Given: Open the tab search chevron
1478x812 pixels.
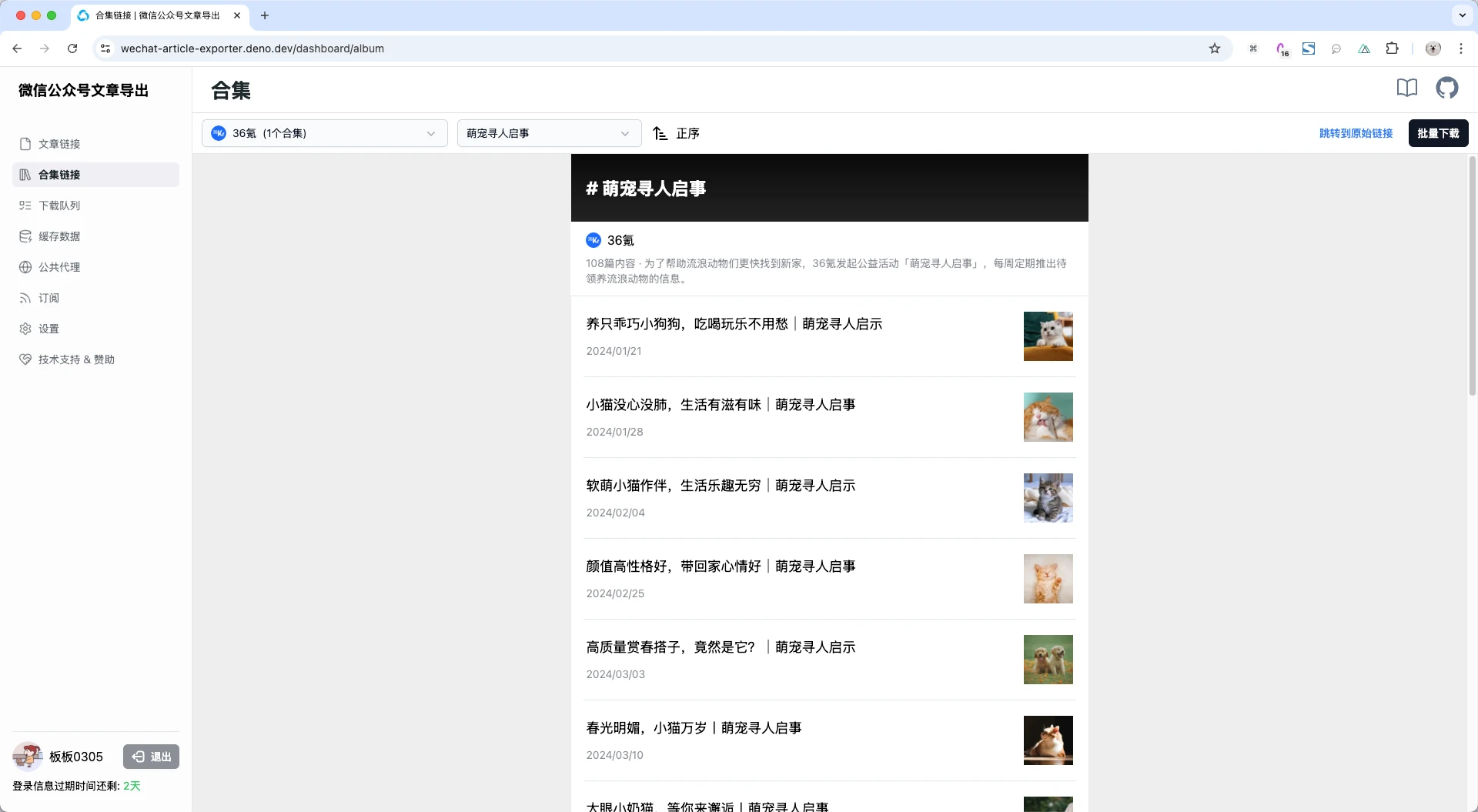Looking at the screenshot, I should click(1462, 15).
